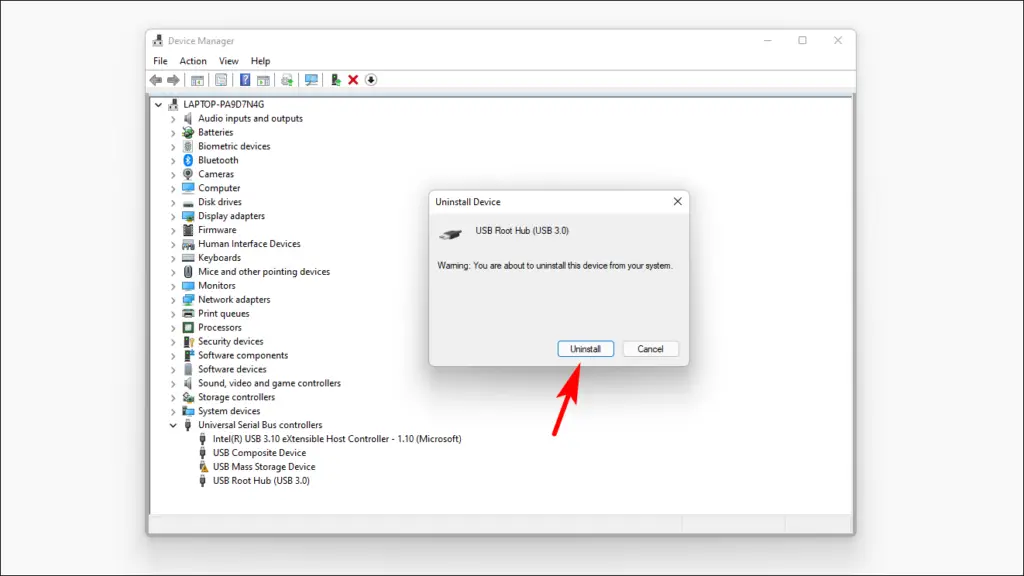Click the USB plug icon in Uninstall dialog
Screen dimensions: 1024x576
[450, 234]
